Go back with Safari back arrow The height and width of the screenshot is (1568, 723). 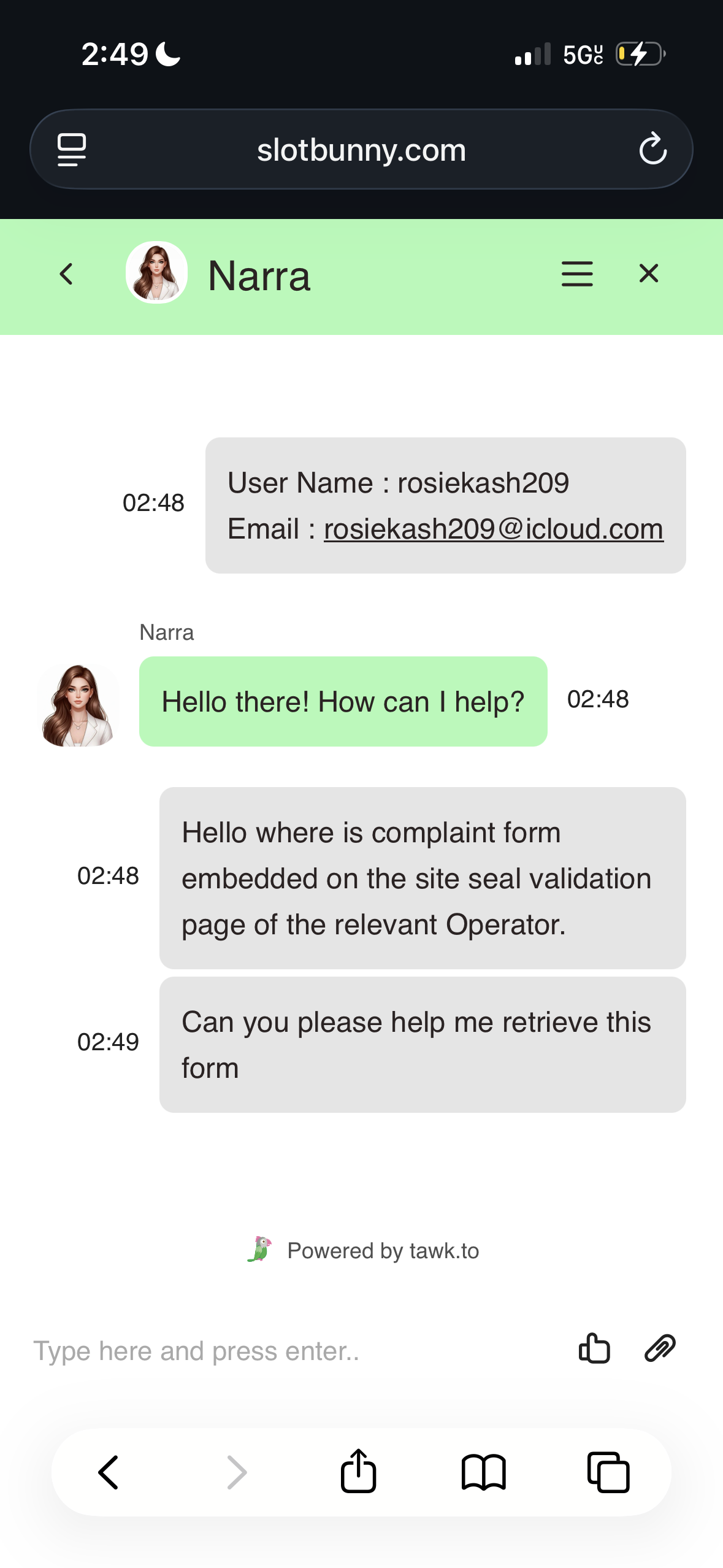109,1472
